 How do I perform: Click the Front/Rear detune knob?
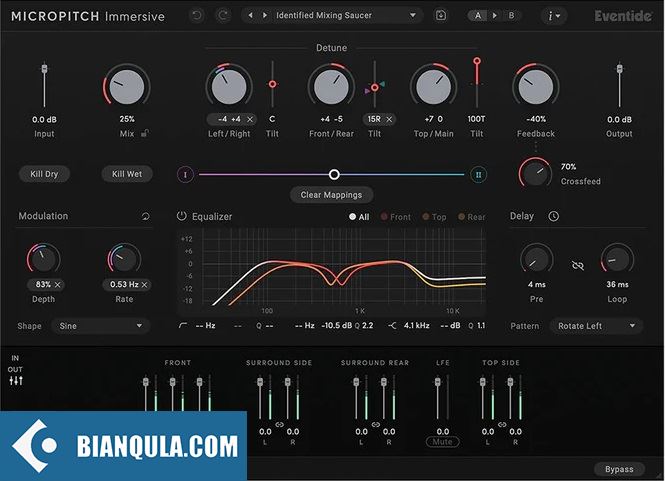pyautogui.click(x=331, y=87)
